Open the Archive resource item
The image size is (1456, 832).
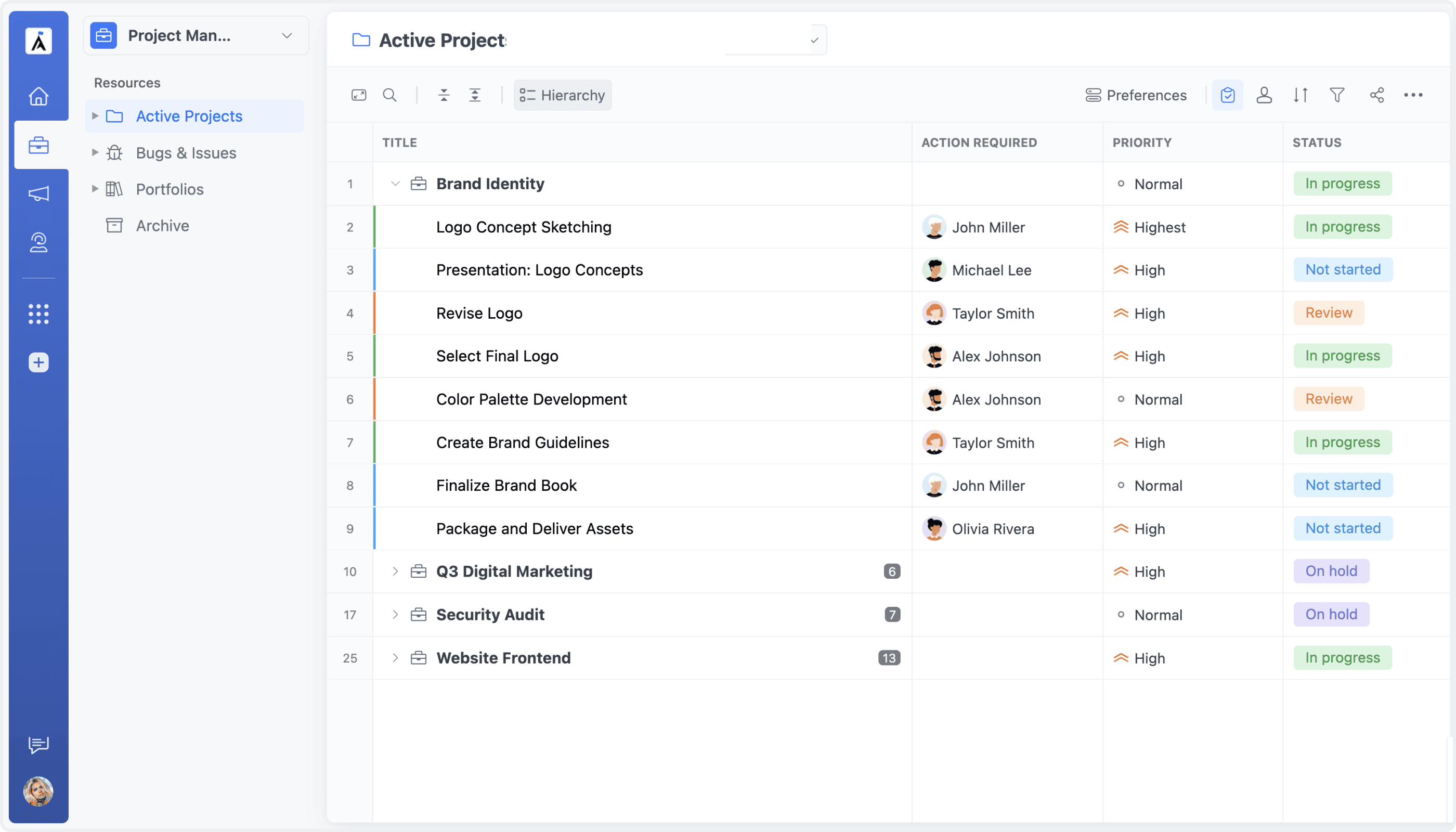tap(162, 226)
